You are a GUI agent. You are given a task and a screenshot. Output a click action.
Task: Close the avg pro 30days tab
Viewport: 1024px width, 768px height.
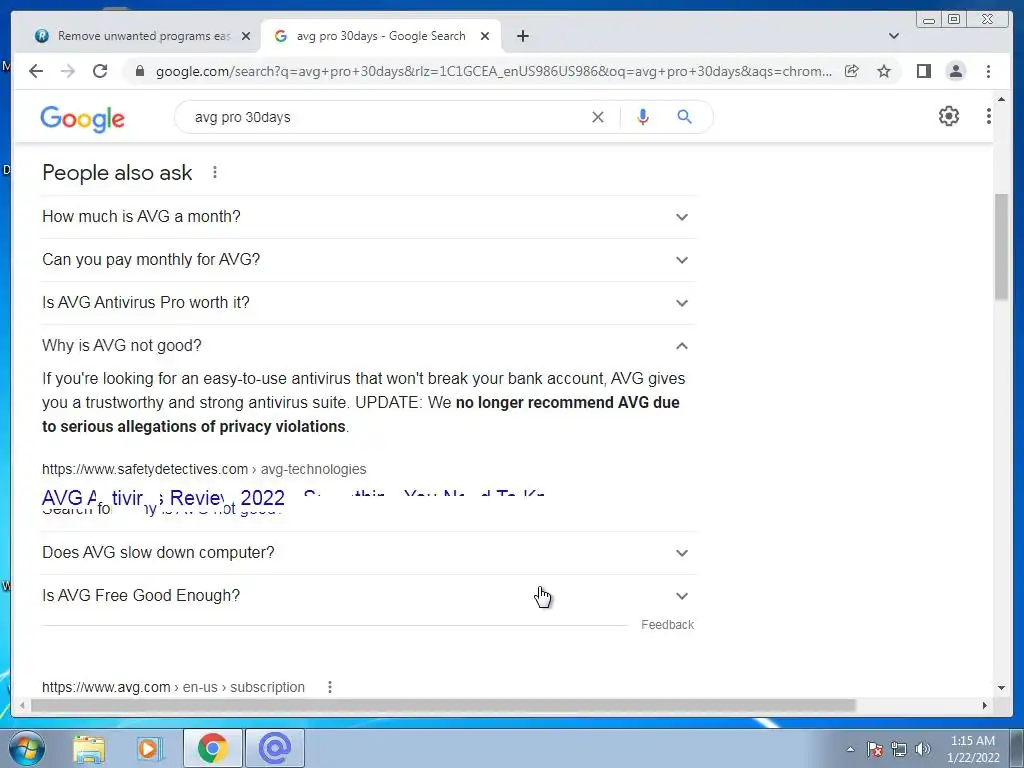point(485,36)
